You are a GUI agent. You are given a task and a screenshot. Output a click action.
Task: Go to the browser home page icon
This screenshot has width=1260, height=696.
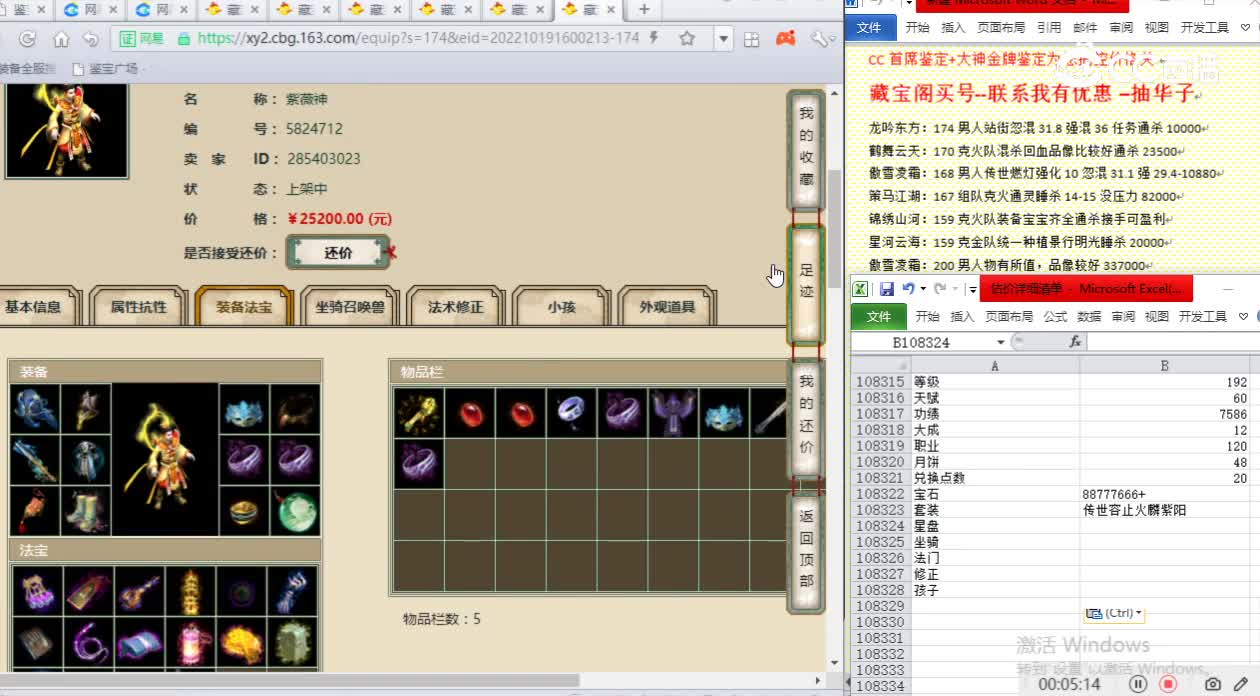(61, 39)
